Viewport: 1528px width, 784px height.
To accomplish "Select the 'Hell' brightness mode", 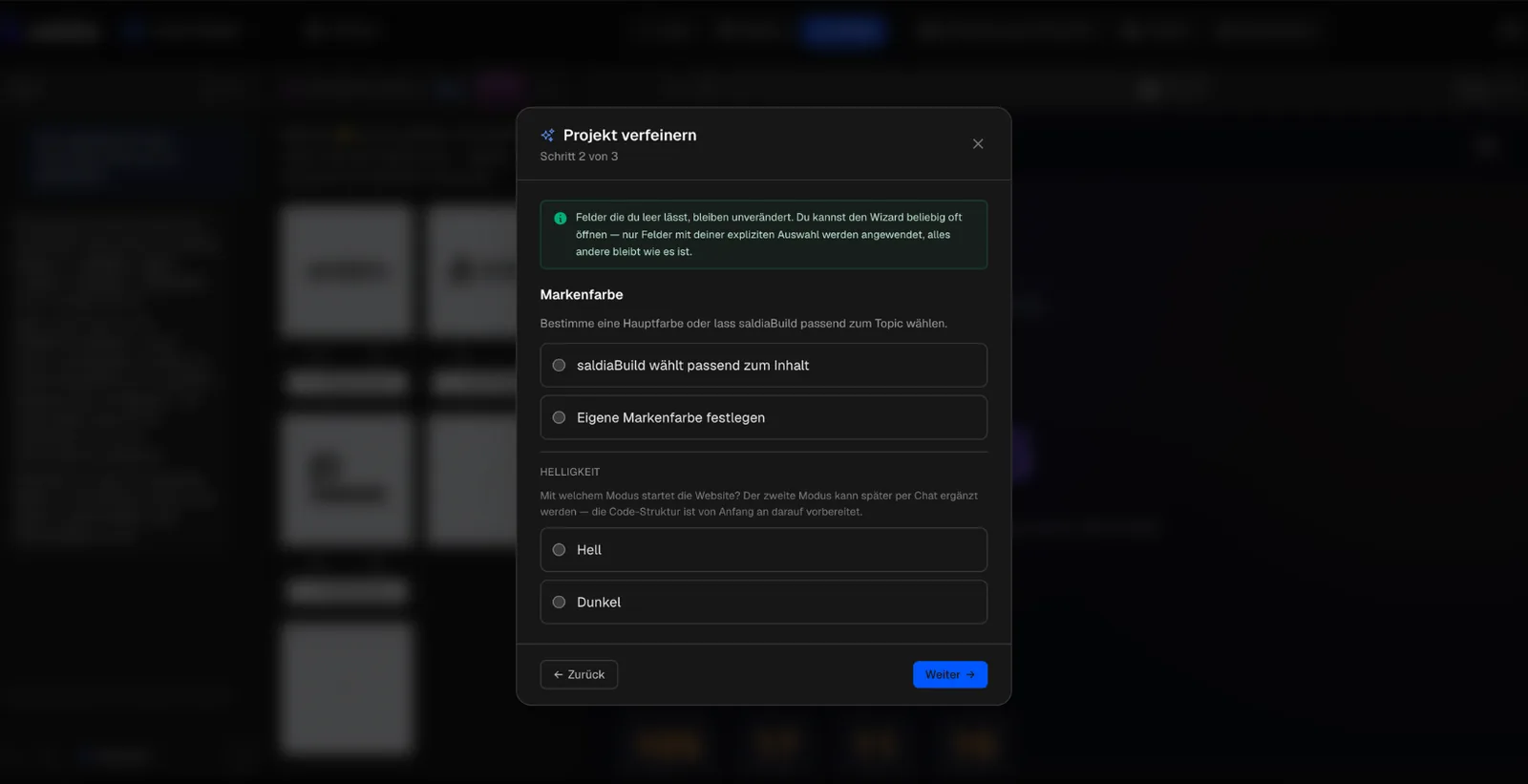I will coord(763,550).
